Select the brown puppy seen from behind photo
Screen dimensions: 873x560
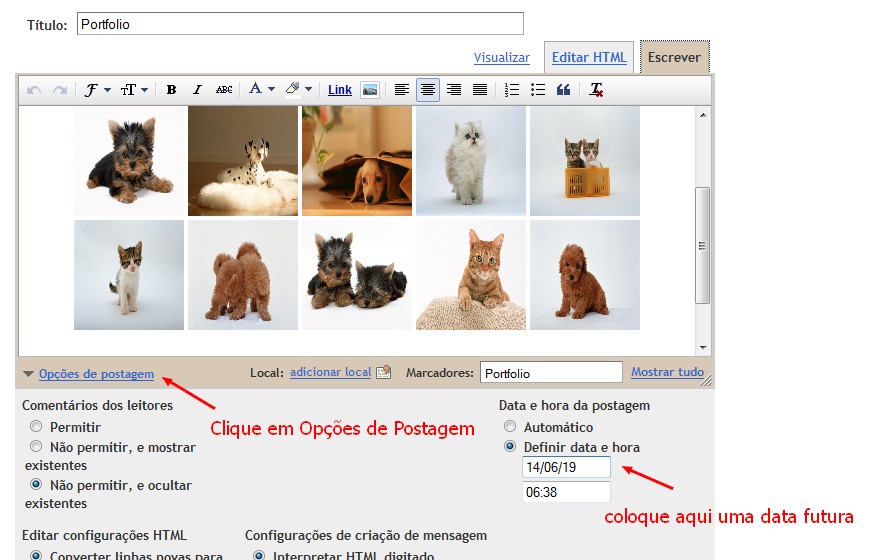click(243, 275)
